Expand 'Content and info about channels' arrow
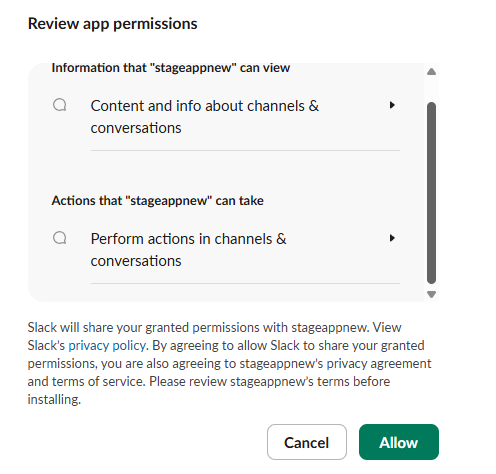This screenshot has height=474, width=496. click(392, 105)
